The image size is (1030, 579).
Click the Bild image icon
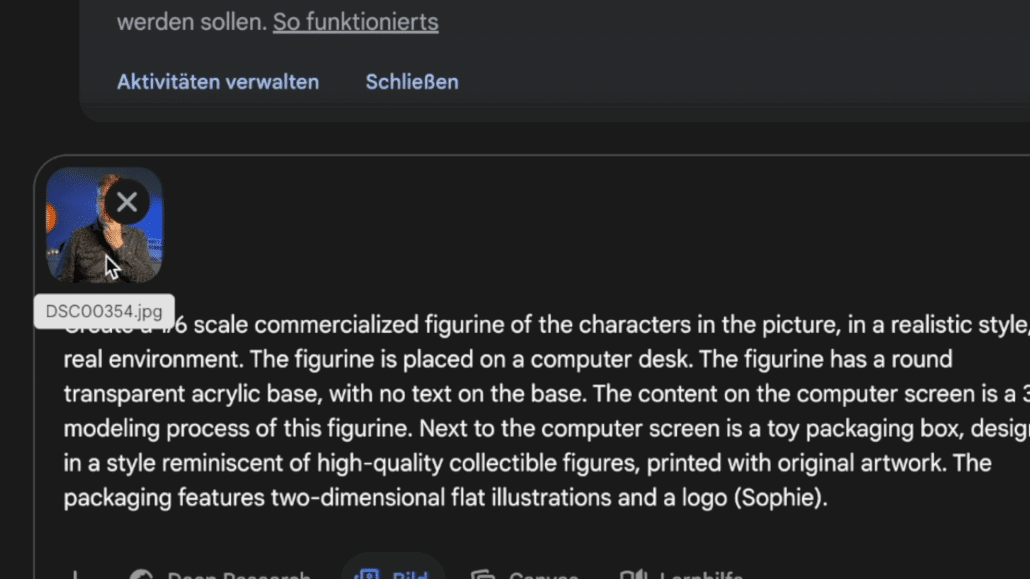367,574
